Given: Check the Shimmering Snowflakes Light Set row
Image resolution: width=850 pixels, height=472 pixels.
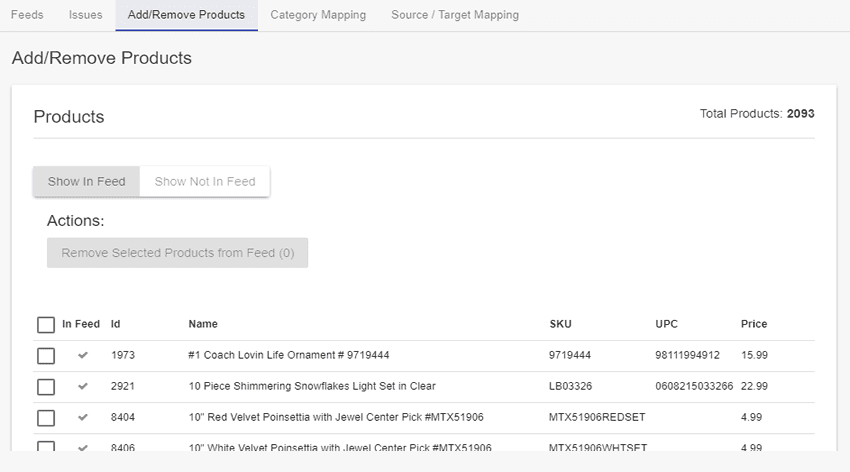Looking at the screenshot, I should 46,387.
